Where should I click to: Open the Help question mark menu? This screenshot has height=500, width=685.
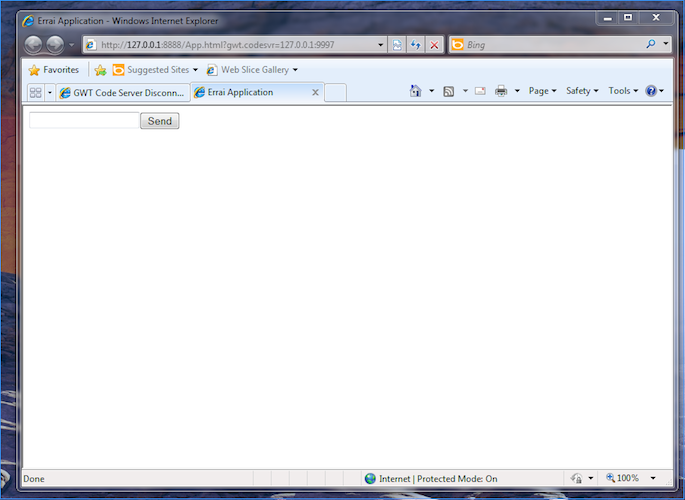pyautogui.click(x=654, y=91)
